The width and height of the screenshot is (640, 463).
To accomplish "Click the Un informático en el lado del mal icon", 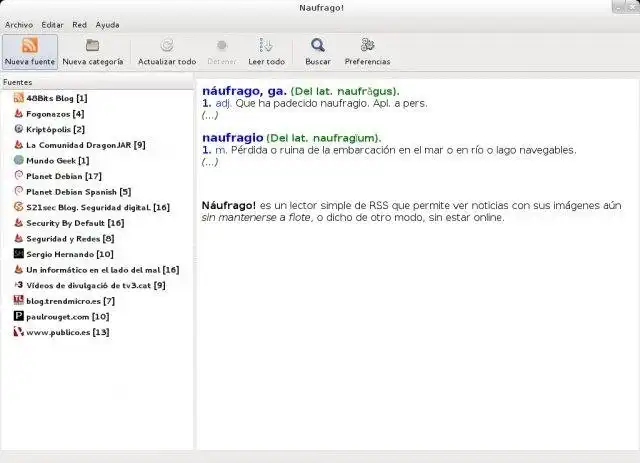I will pyautogui.click(x=19, y=269).
